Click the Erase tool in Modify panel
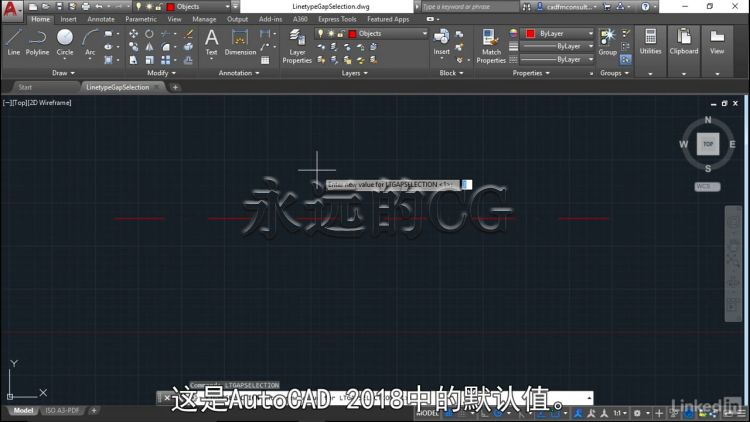Image resolution: width=750 pixels, height=422 pixels. point(188,33)
